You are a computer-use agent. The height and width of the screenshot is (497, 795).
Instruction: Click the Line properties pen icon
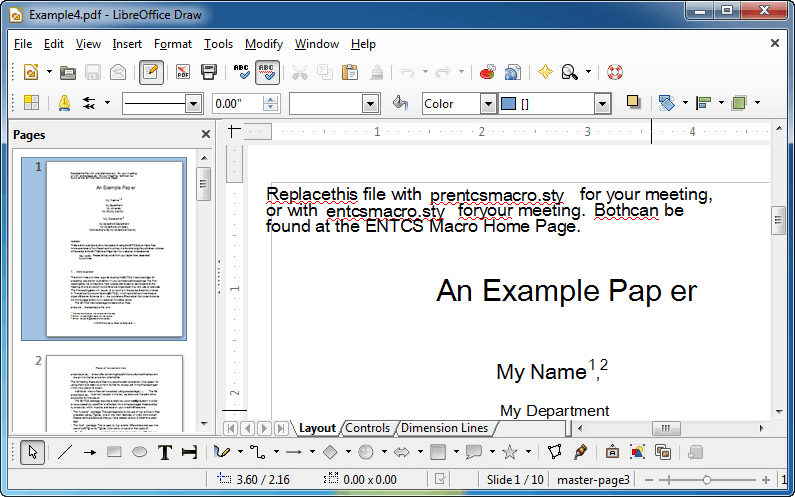[64, 103]
